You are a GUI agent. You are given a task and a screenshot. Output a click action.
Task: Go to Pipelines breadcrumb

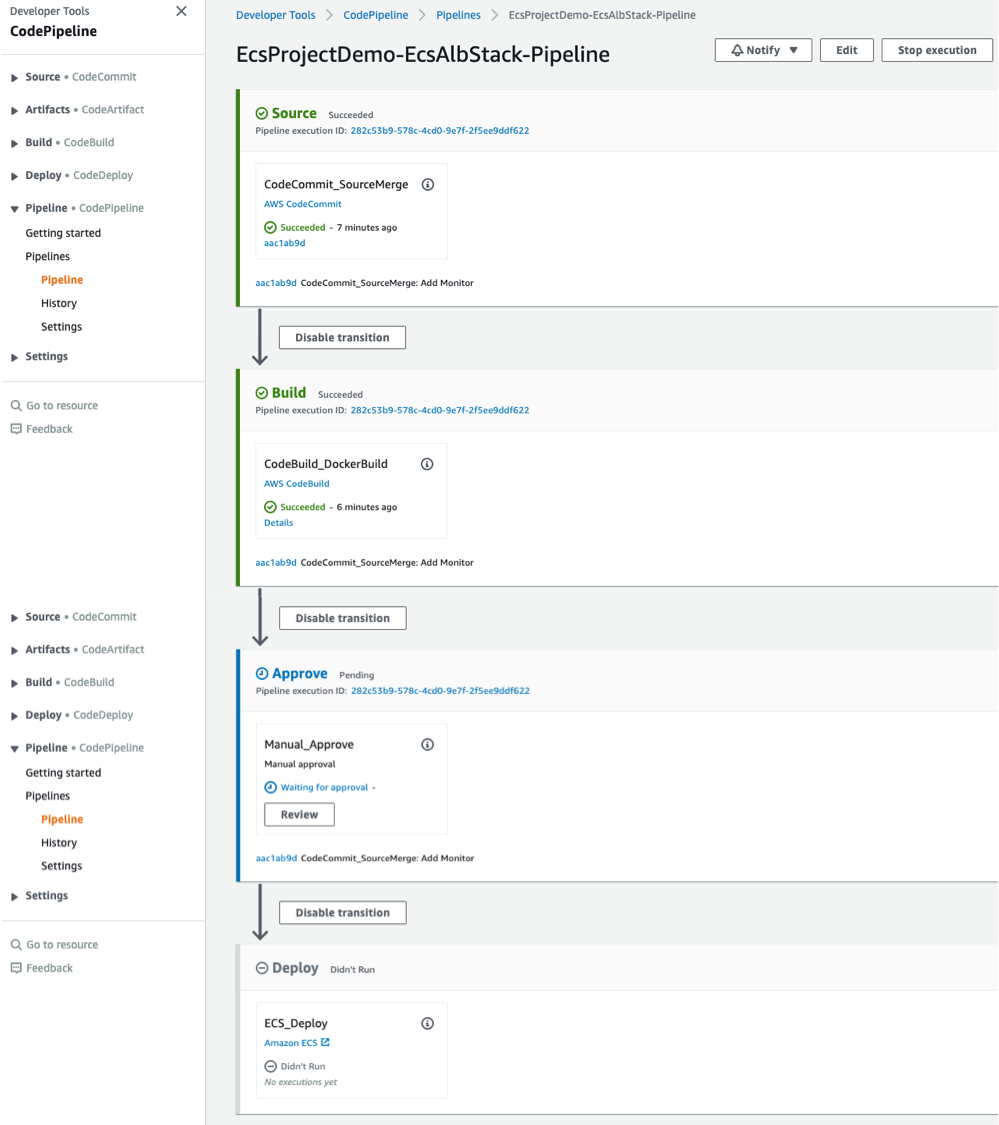click(x=459, y=15)
